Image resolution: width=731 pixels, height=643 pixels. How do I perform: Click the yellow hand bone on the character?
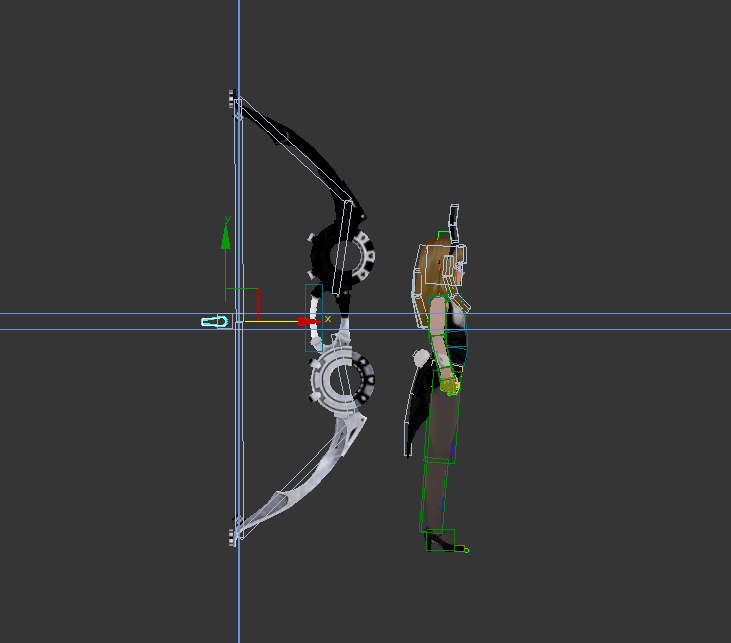pyautogui.click(x=449, y=381)
